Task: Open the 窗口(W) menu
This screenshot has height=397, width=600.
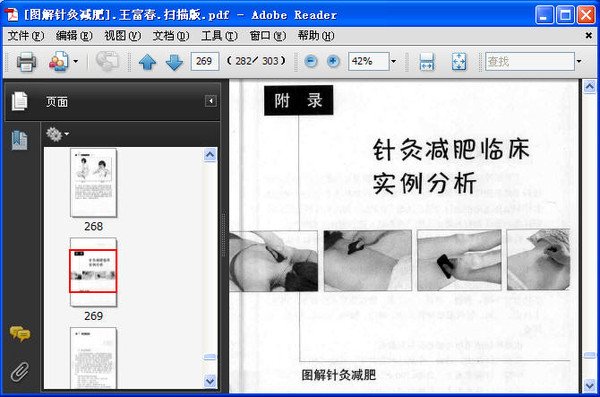Action: [267, 36]
